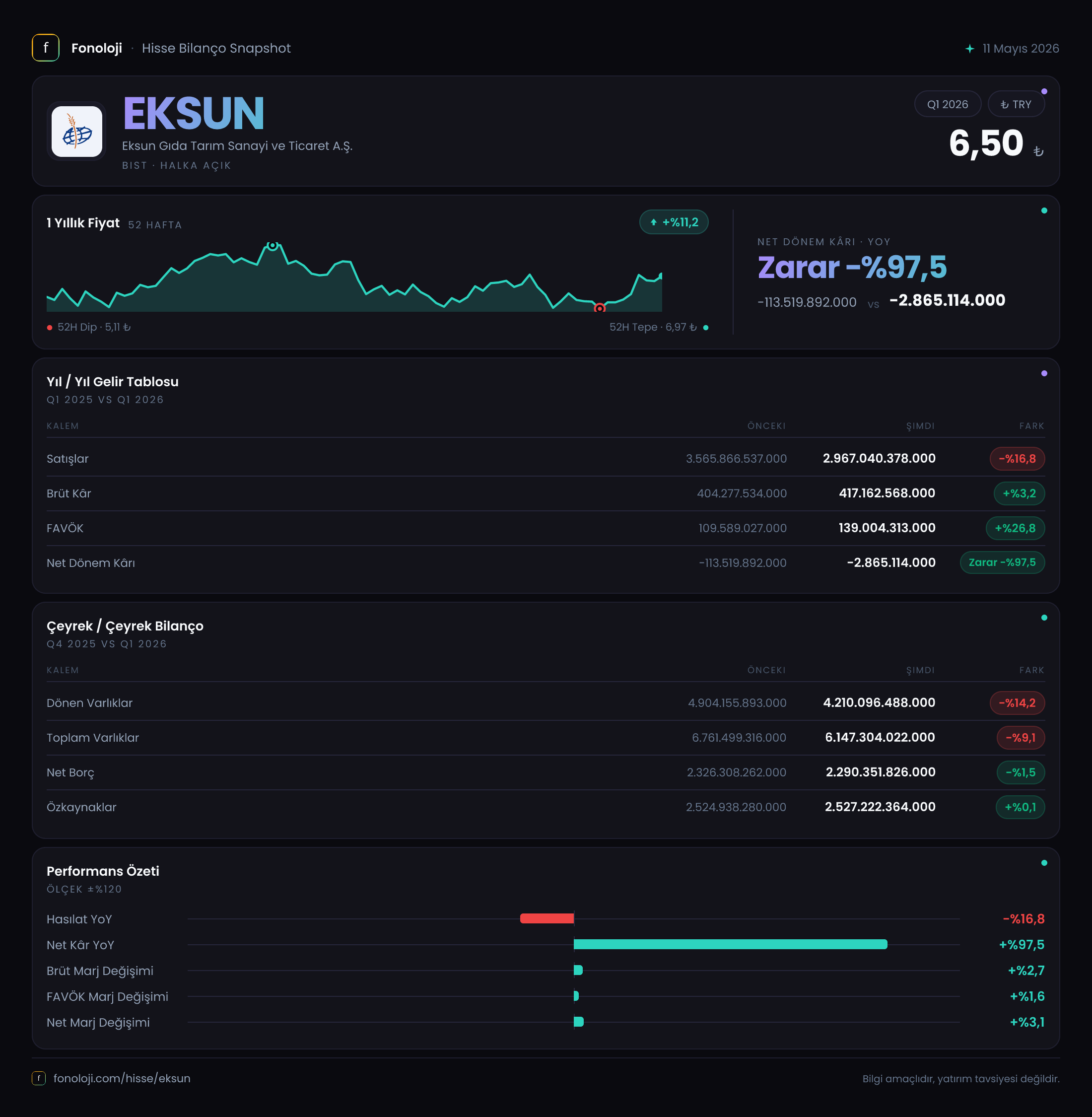Click the red dot next to 52H Dip label
The image size is (1092, 1117).
(x=50, y=328)
